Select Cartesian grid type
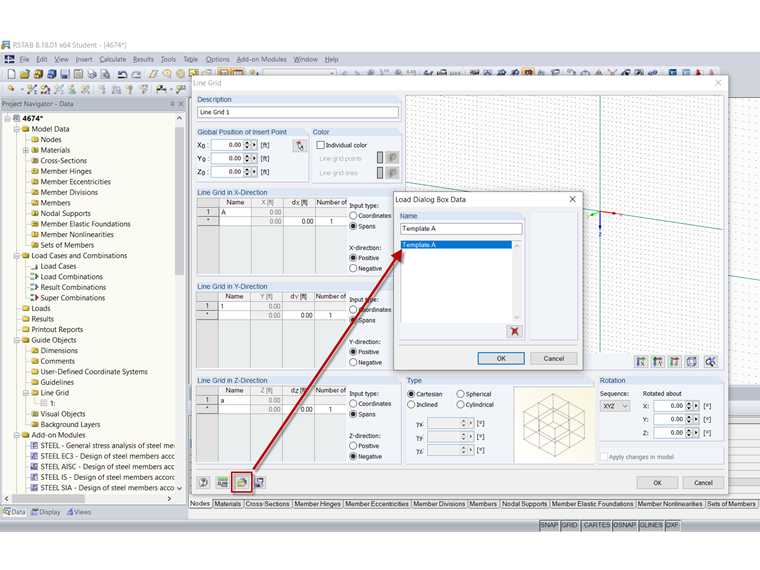Image resolution: width=760 pixels, height=570 pixels. 411,394
